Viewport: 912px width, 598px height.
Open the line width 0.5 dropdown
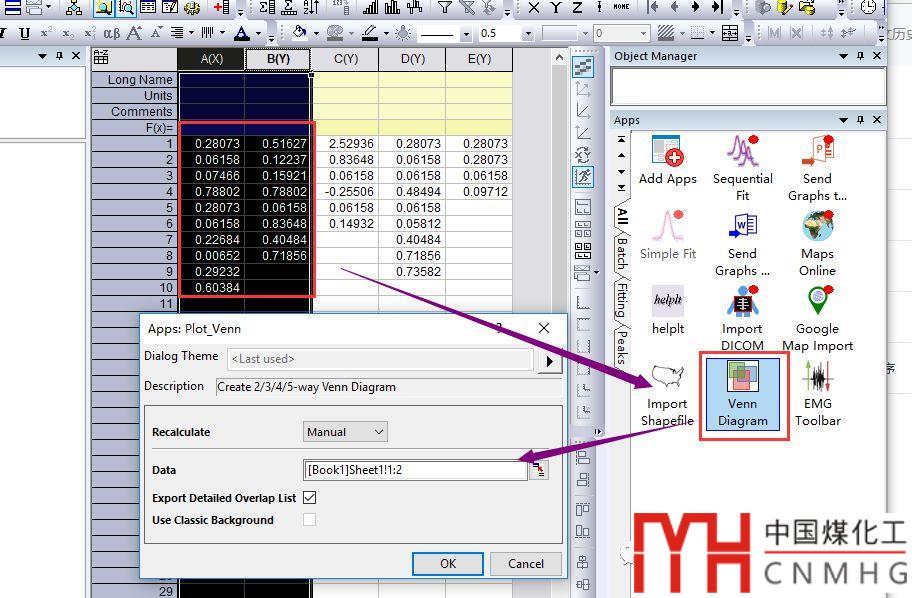528,34
